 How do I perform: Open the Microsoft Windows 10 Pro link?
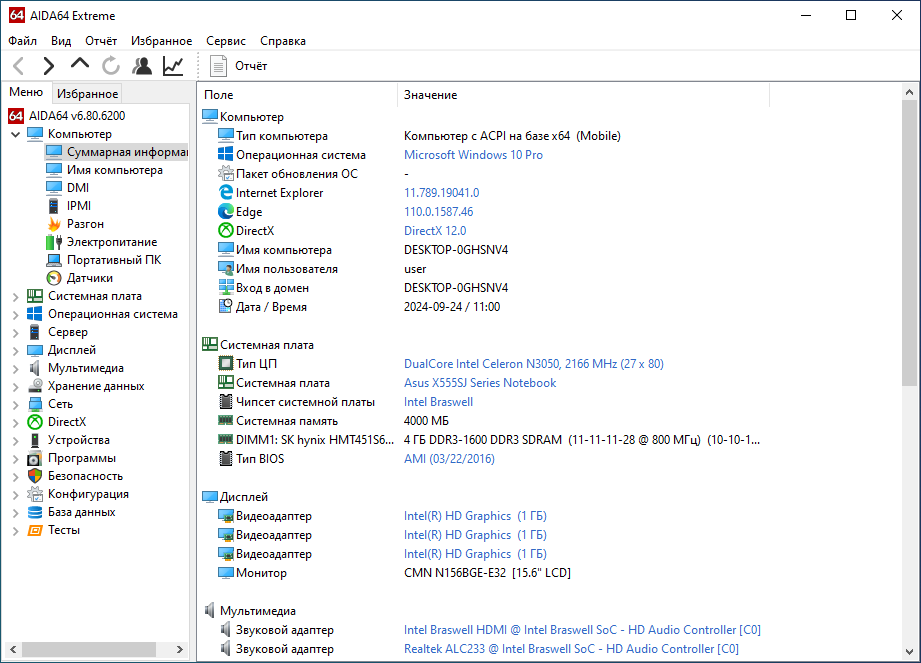[x=473, y=154]
